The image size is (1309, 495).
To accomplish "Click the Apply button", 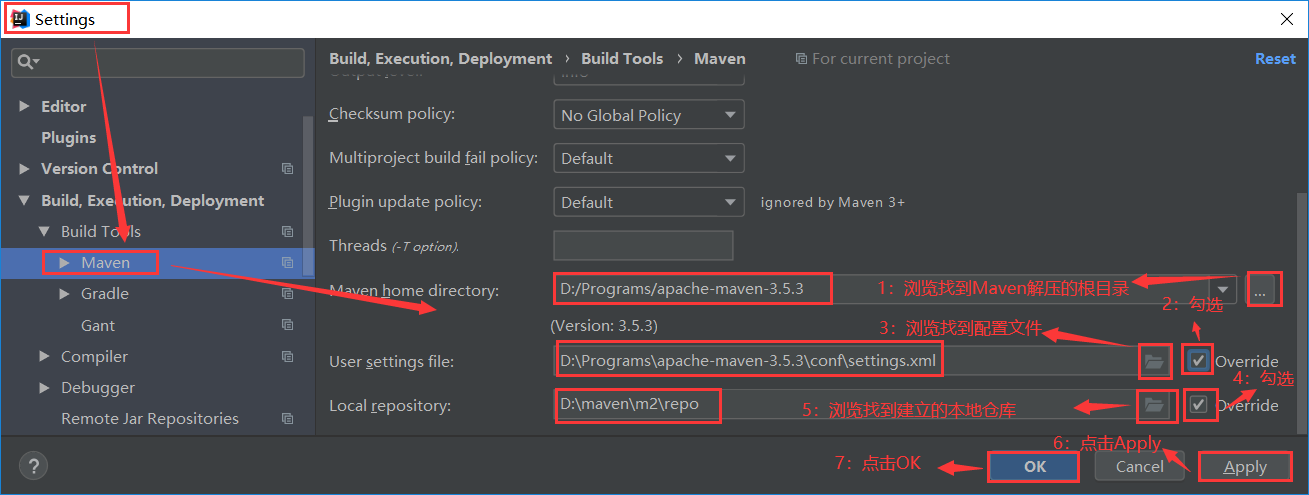I will click(x=1244, y=467).
